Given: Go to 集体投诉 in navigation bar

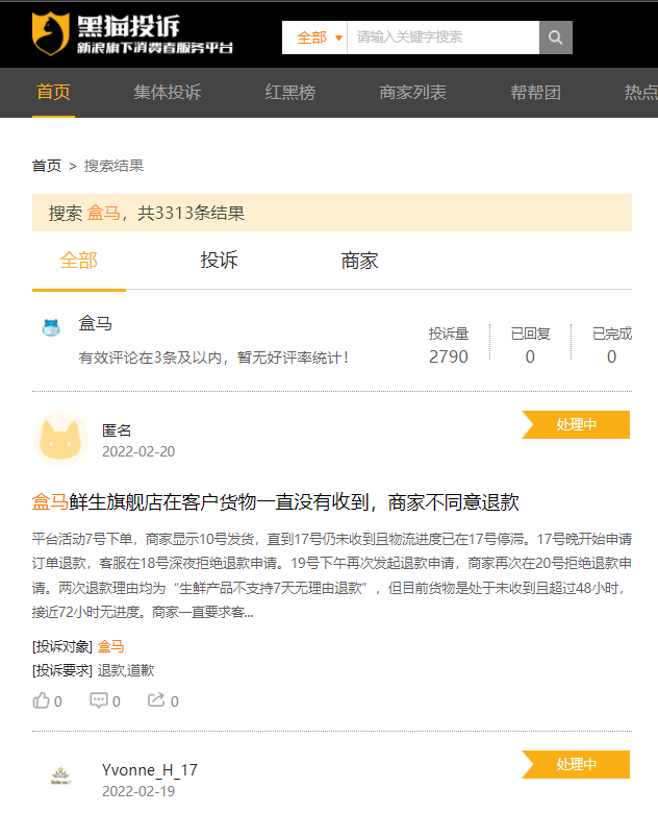Looking at the screenshot, I should point(167,93).
